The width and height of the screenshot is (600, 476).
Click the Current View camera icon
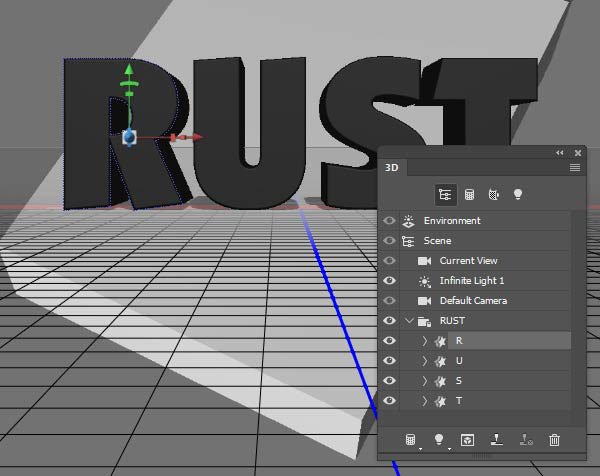coord(424,261)
